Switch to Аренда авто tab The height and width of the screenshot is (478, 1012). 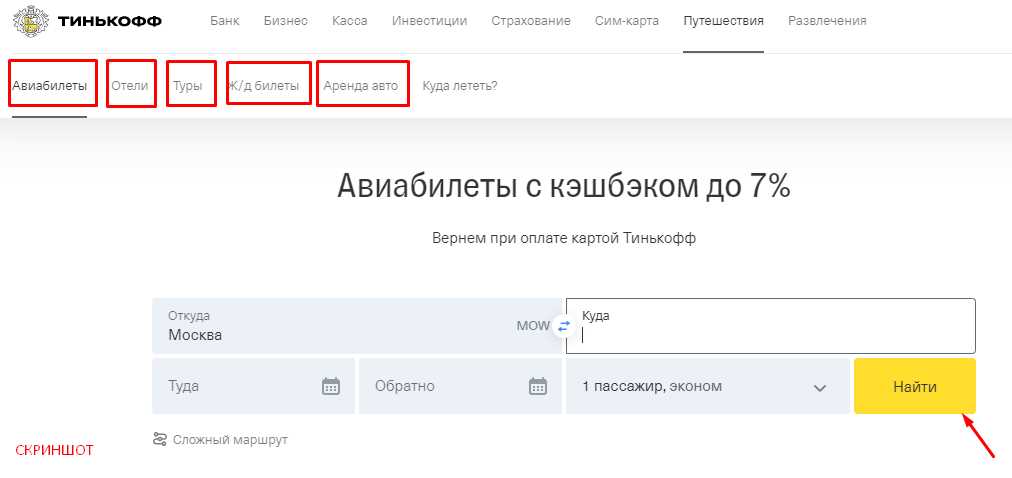(x=361, y=85)
